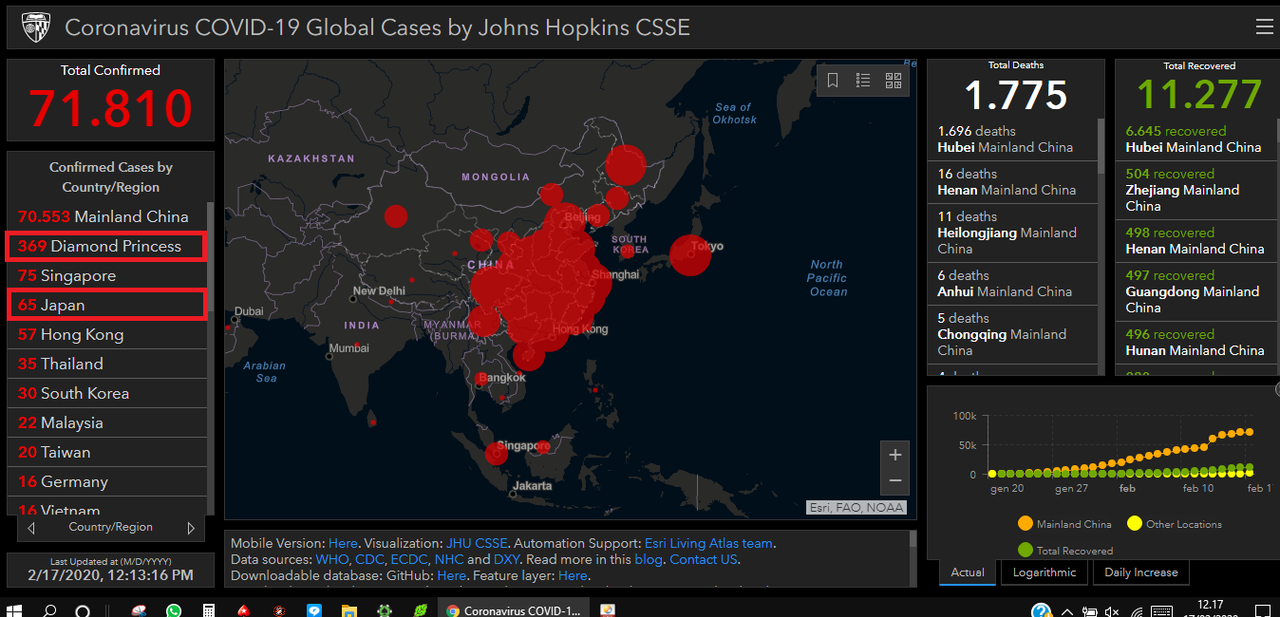The image size is (1280, 617).
Task: Go to previous Country/Region list page arrow
Action: coord(31,527)
